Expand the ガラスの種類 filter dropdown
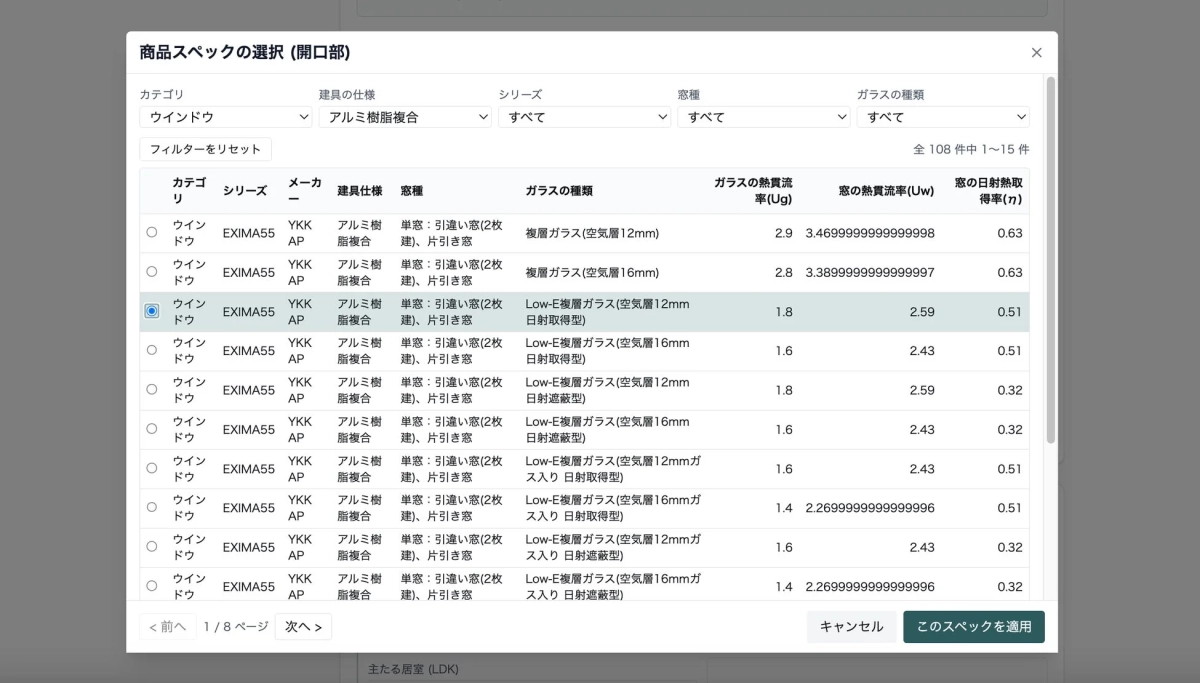Viewport: 1200px width, 683px height. click(x=943, y=117)
